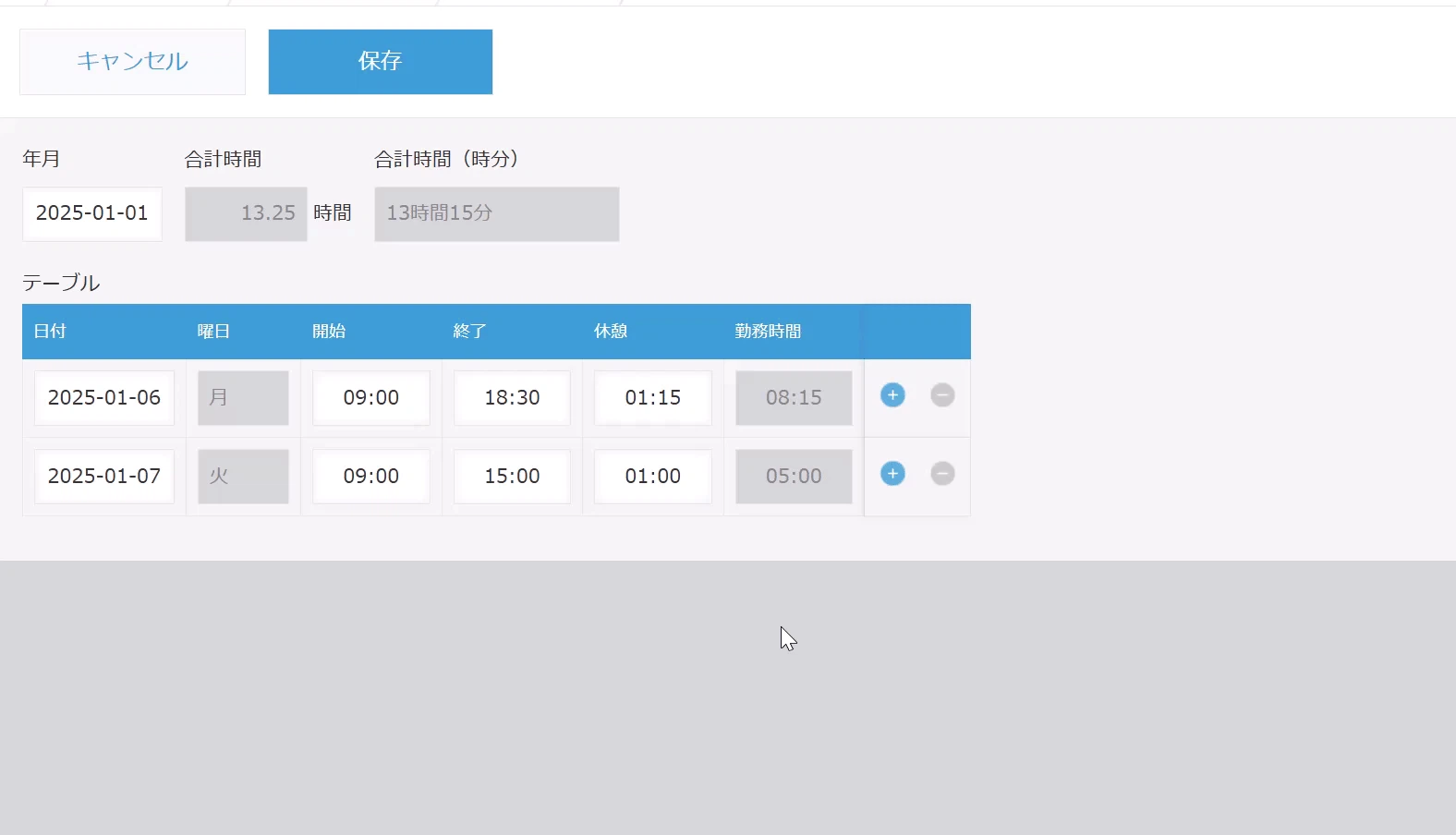This screenshot has height=835, width=1456.
Task: Click the 合計時間（時分） label
Action: [446, 159]
